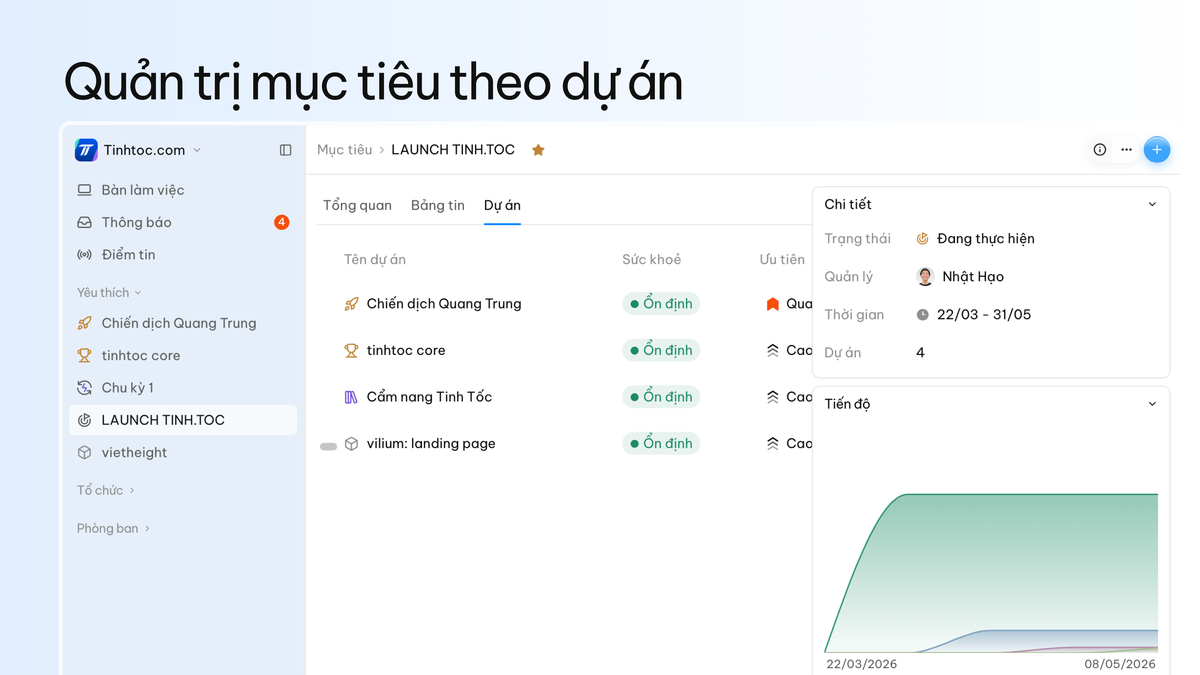Click priority Cao icon in tinhtoc core row
The image size is (1200, 675).
pyautogui.click(x=772, y=350)
